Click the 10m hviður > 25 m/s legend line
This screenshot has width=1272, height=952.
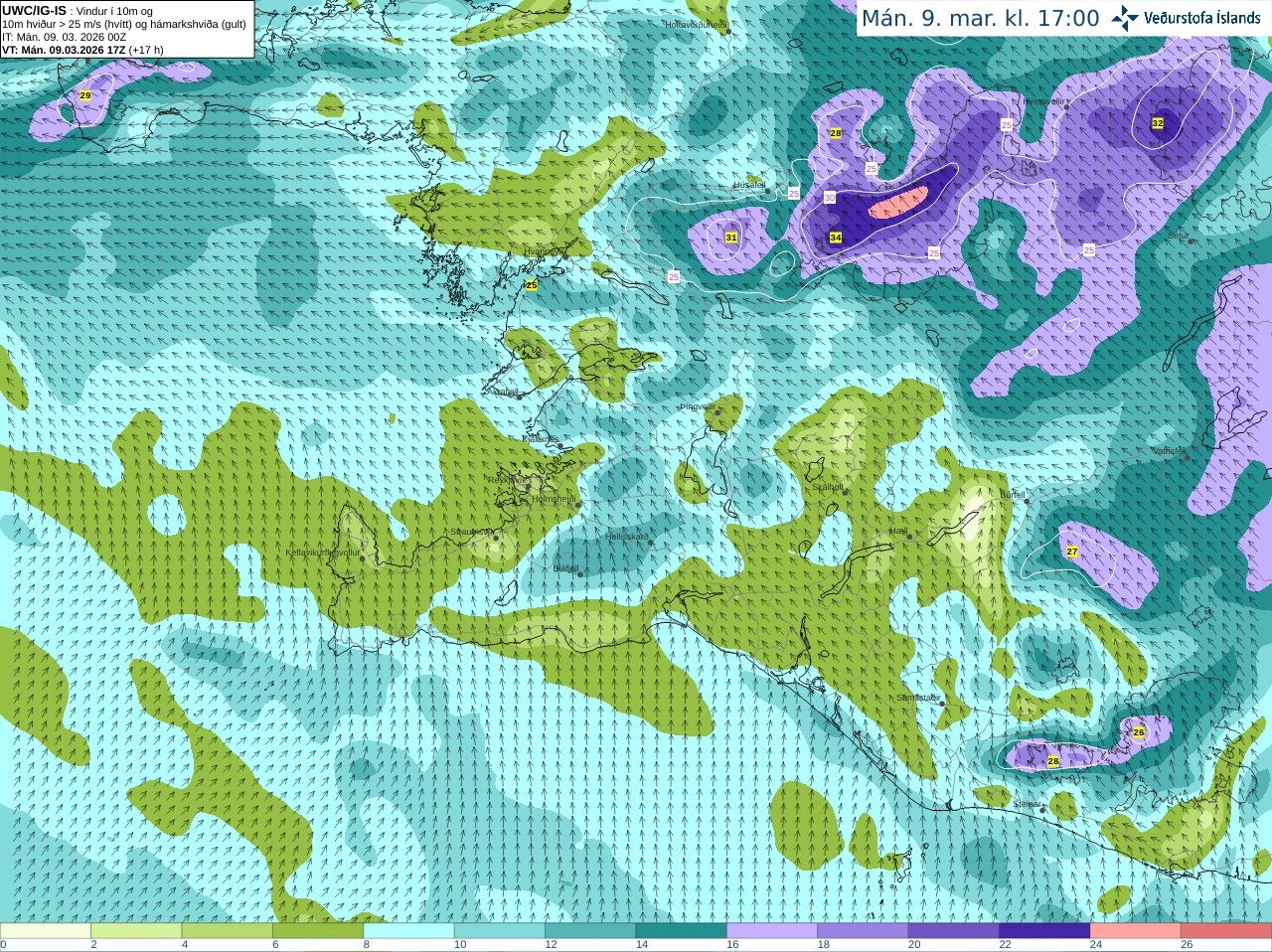124,24
